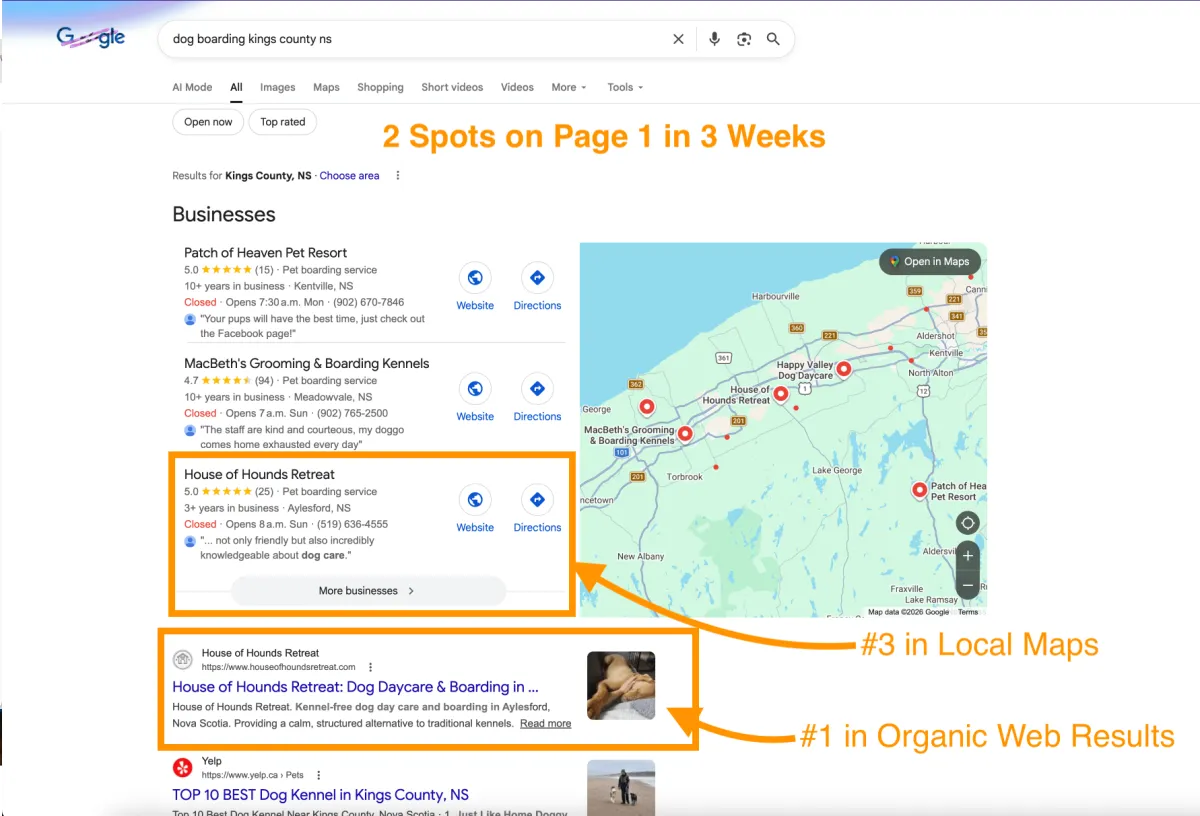Viewport: 1200px width, 816px height.
Task: Open options menu for houseofhoundsretreat.com result
Action: click(371, 667)
